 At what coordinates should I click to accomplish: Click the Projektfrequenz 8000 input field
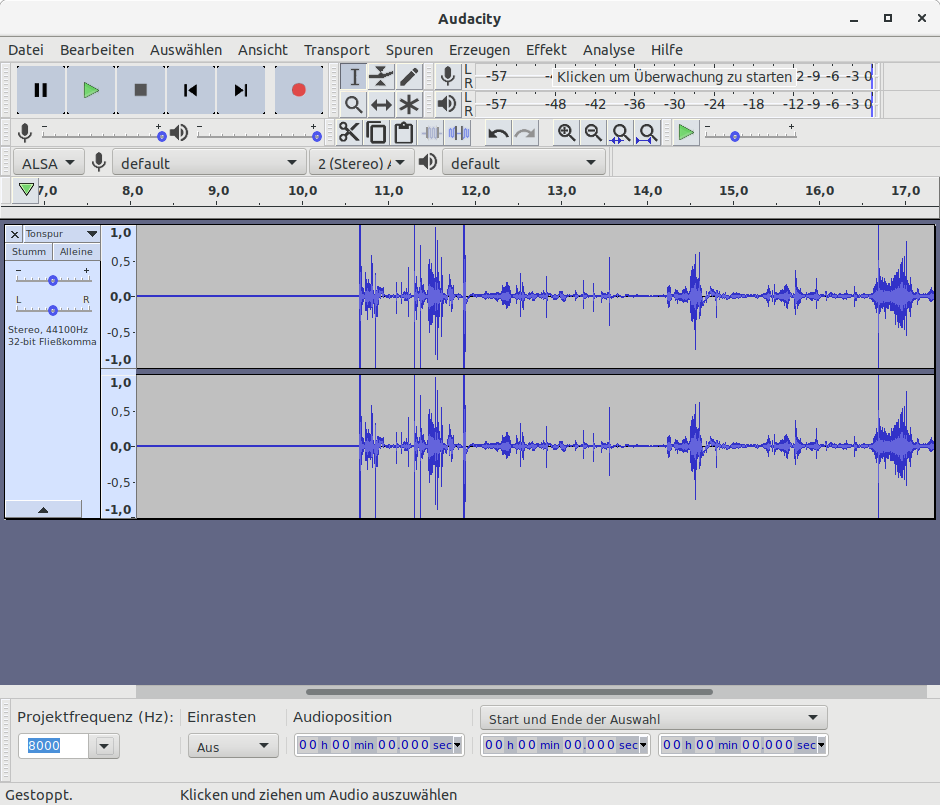[x=53, y=746]
